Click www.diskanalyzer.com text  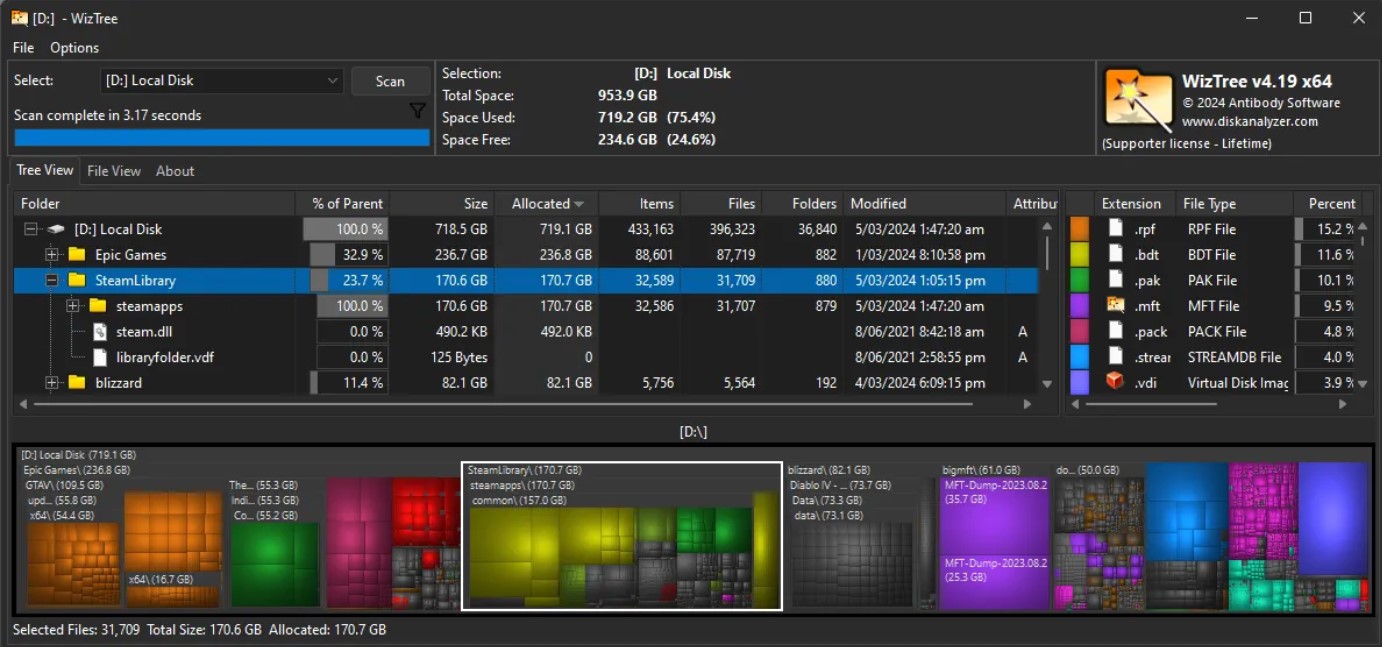[1250, 121]
